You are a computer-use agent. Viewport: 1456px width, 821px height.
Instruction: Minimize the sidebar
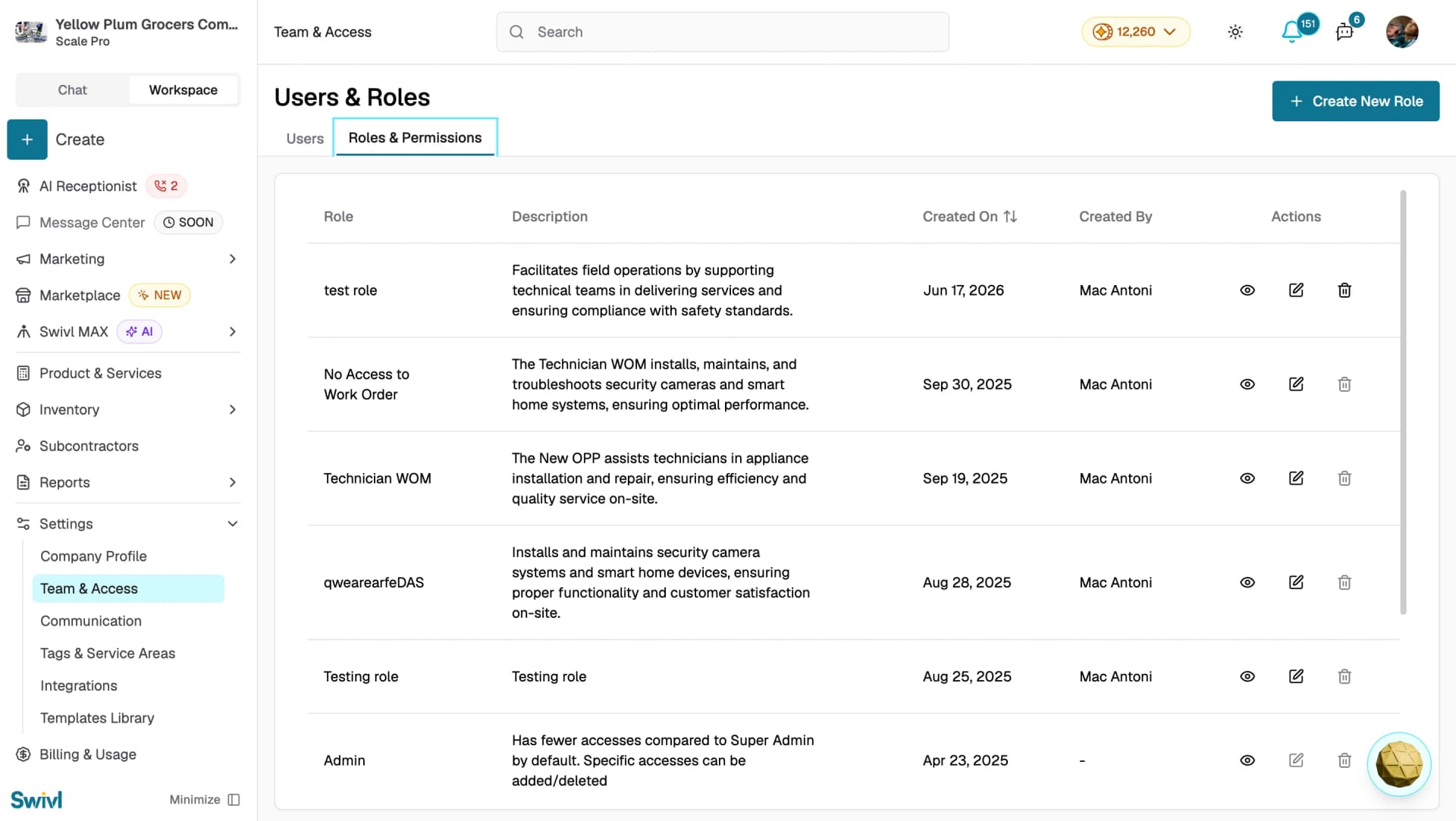click(x=205, y=800)
